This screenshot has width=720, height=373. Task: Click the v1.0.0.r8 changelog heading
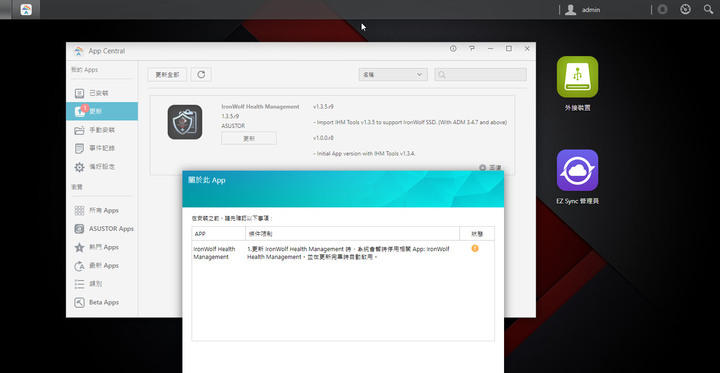(323, 138)
